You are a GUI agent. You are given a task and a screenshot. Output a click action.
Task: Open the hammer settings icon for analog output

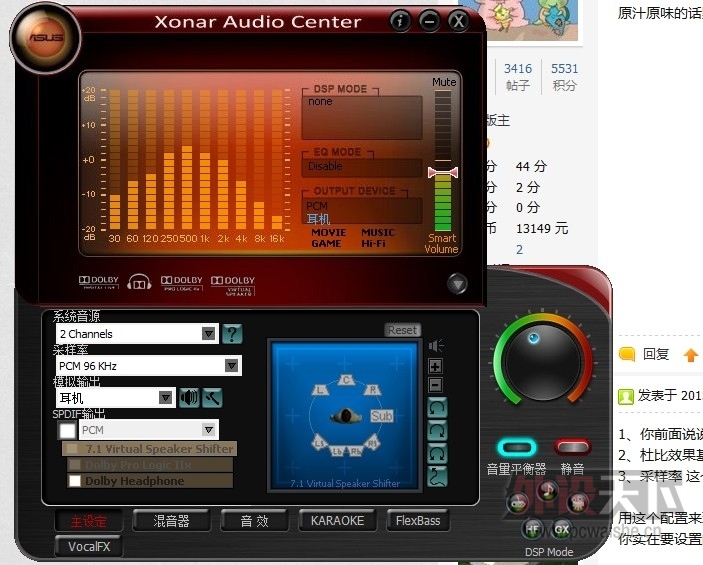211,398
